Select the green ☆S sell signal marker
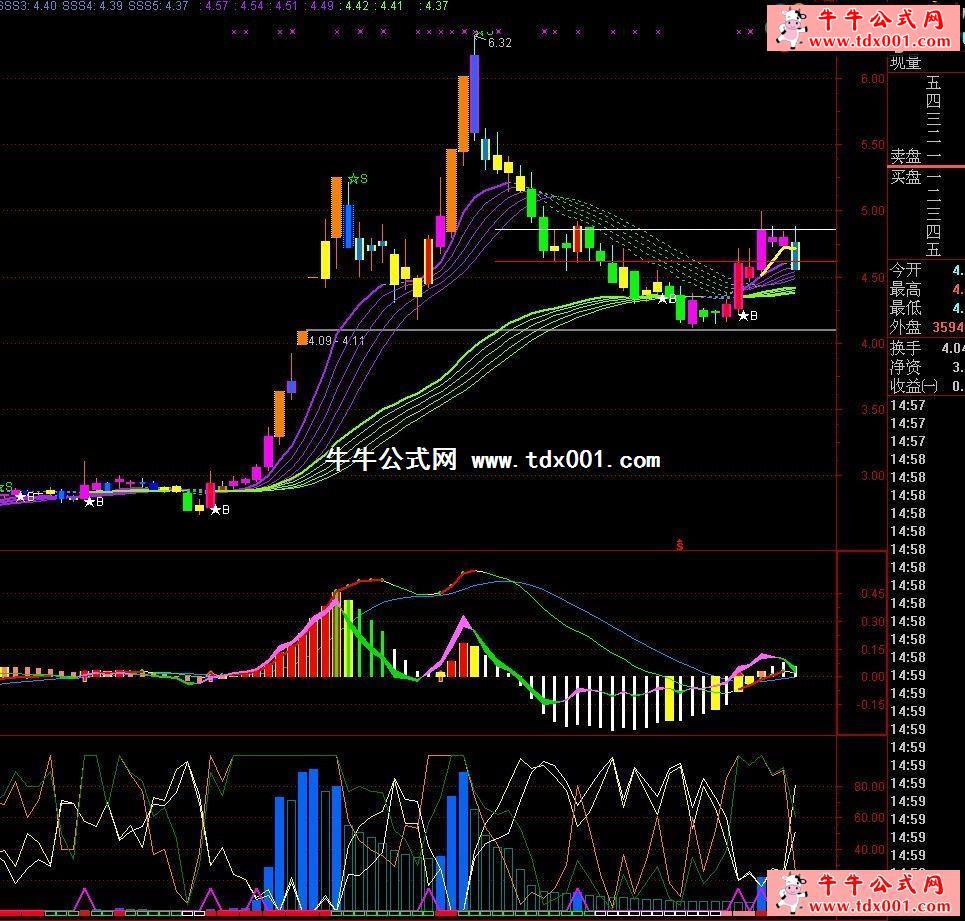 tap(357, 179)
